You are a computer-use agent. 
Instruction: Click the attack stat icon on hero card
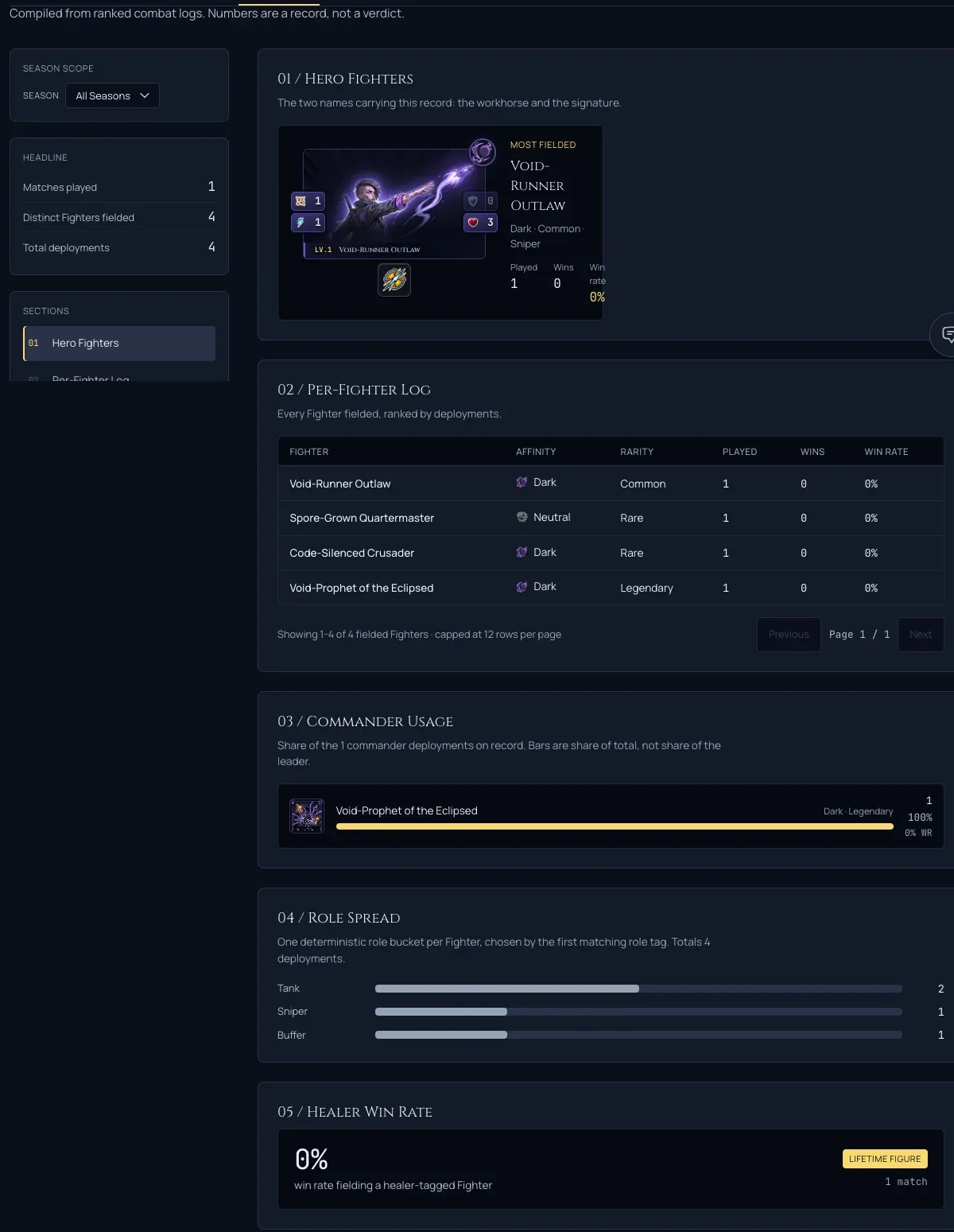301,201
